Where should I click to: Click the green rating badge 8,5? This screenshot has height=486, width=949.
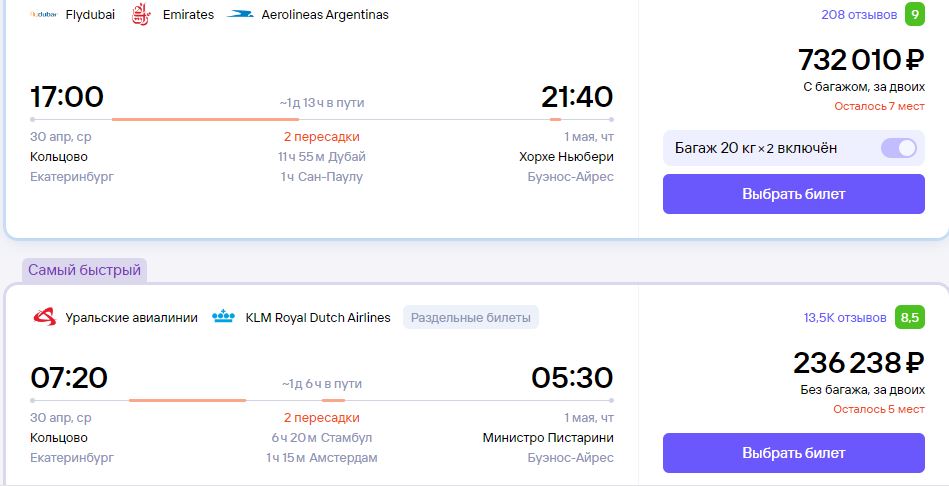(910, 318)
